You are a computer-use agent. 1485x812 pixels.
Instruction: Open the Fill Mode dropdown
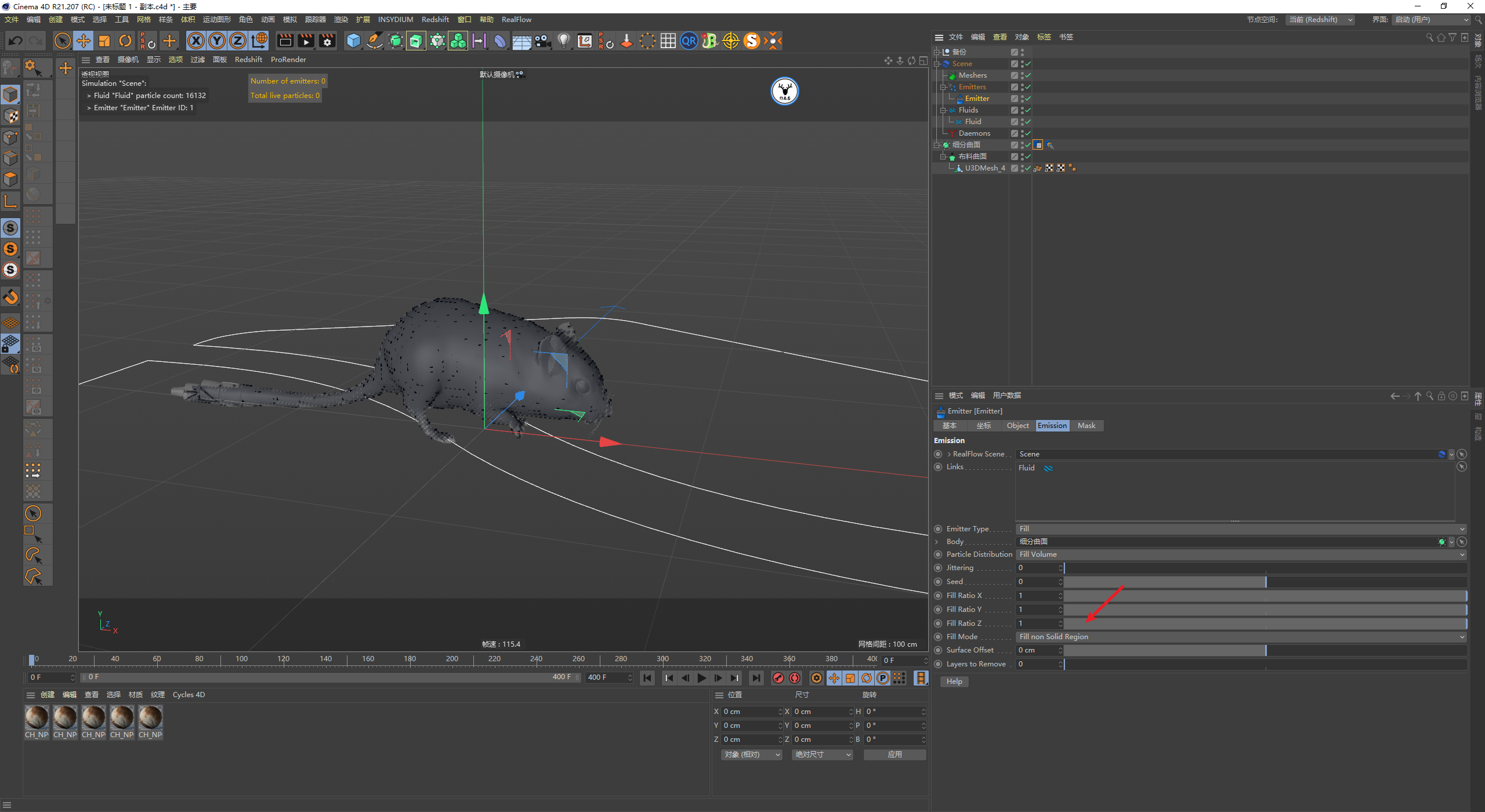pos(1241,637)
